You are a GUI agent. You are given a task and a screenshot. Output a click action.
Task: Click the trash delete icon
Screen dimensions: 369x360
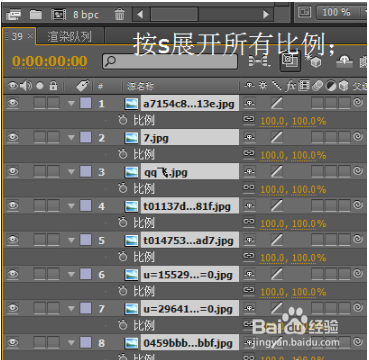point(119,14)
